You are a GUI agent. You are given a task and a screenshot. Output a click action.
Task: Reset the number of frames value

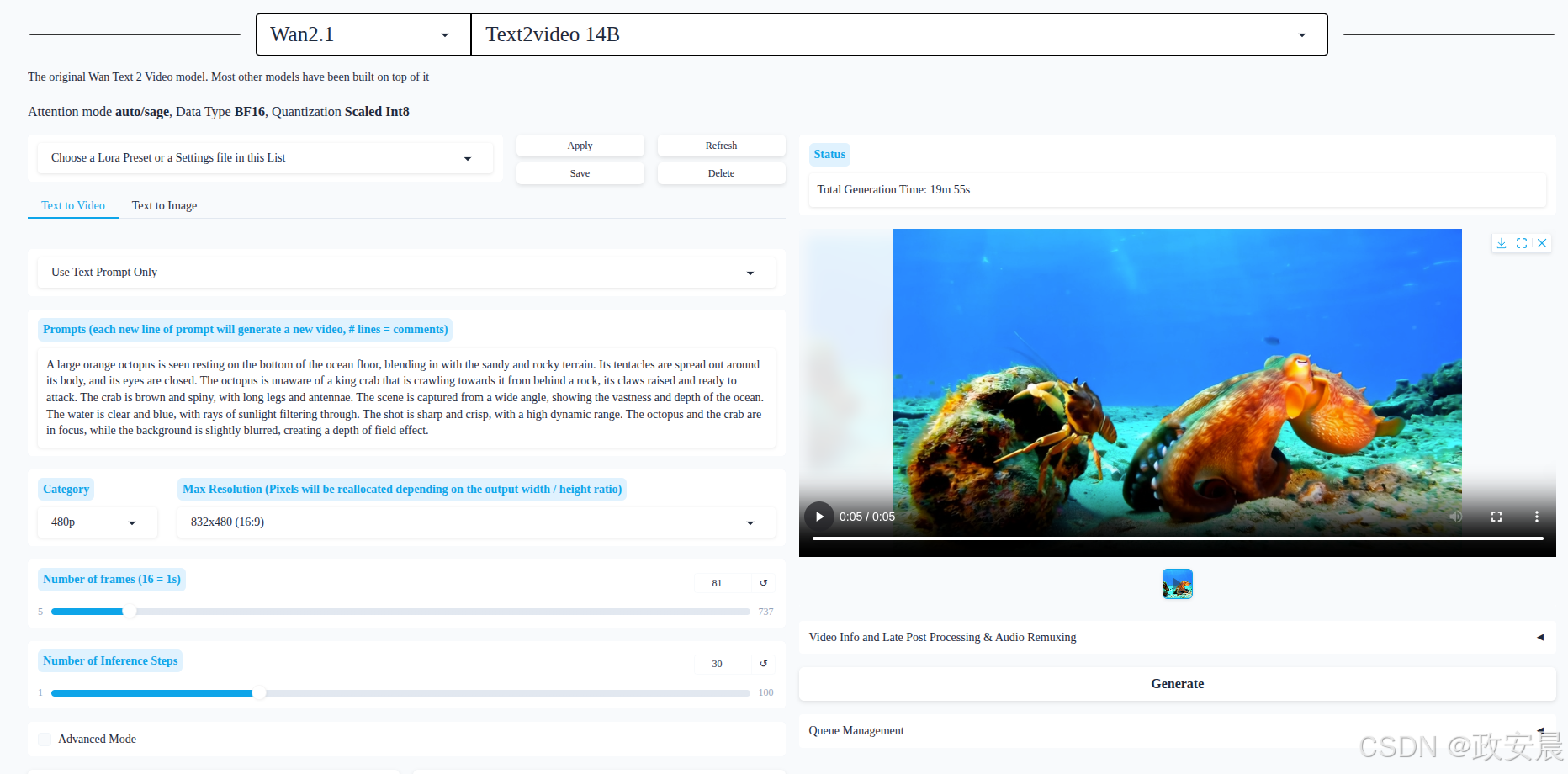764,583
